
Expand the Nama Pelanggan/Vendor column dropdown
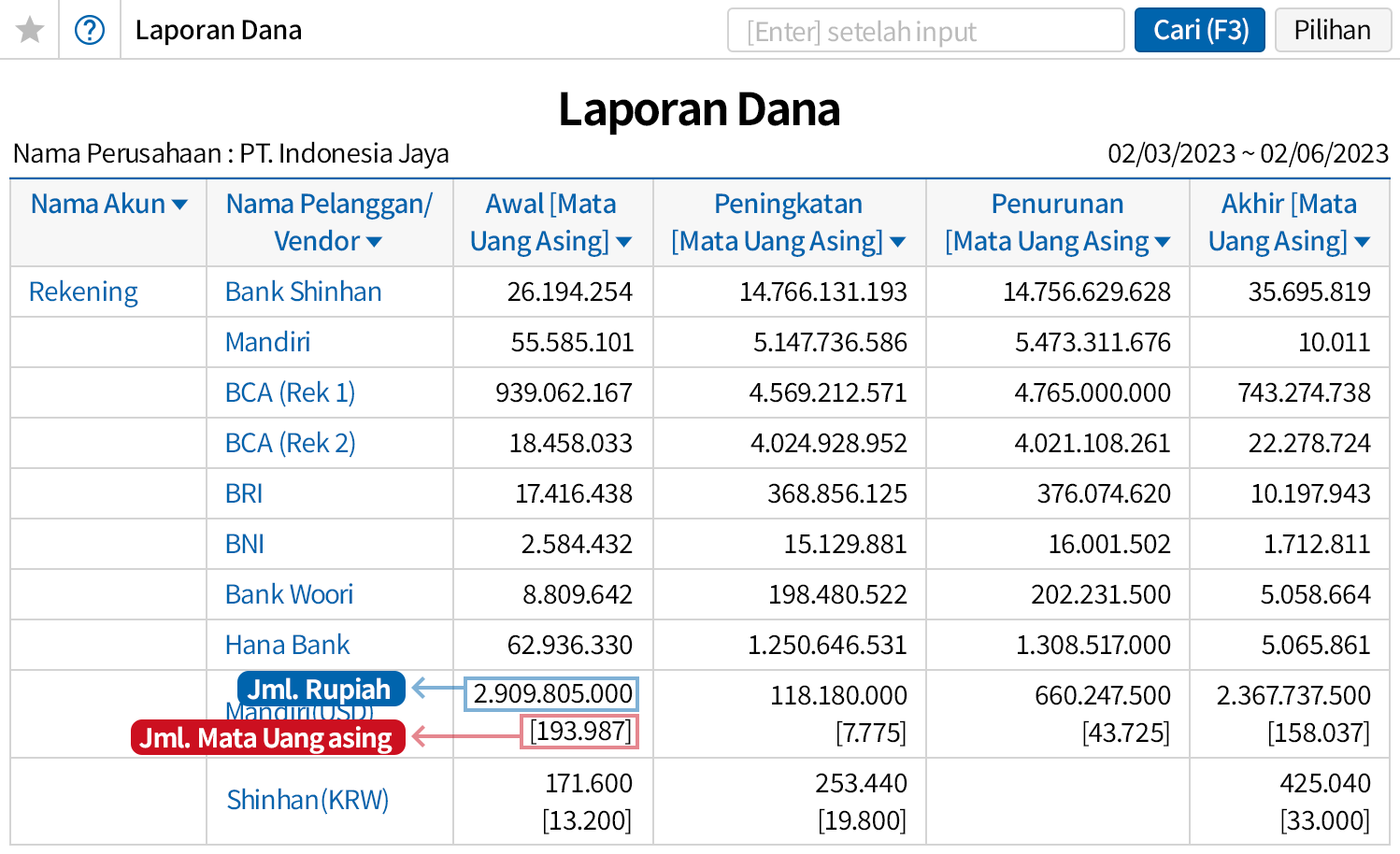pos(375,242)
